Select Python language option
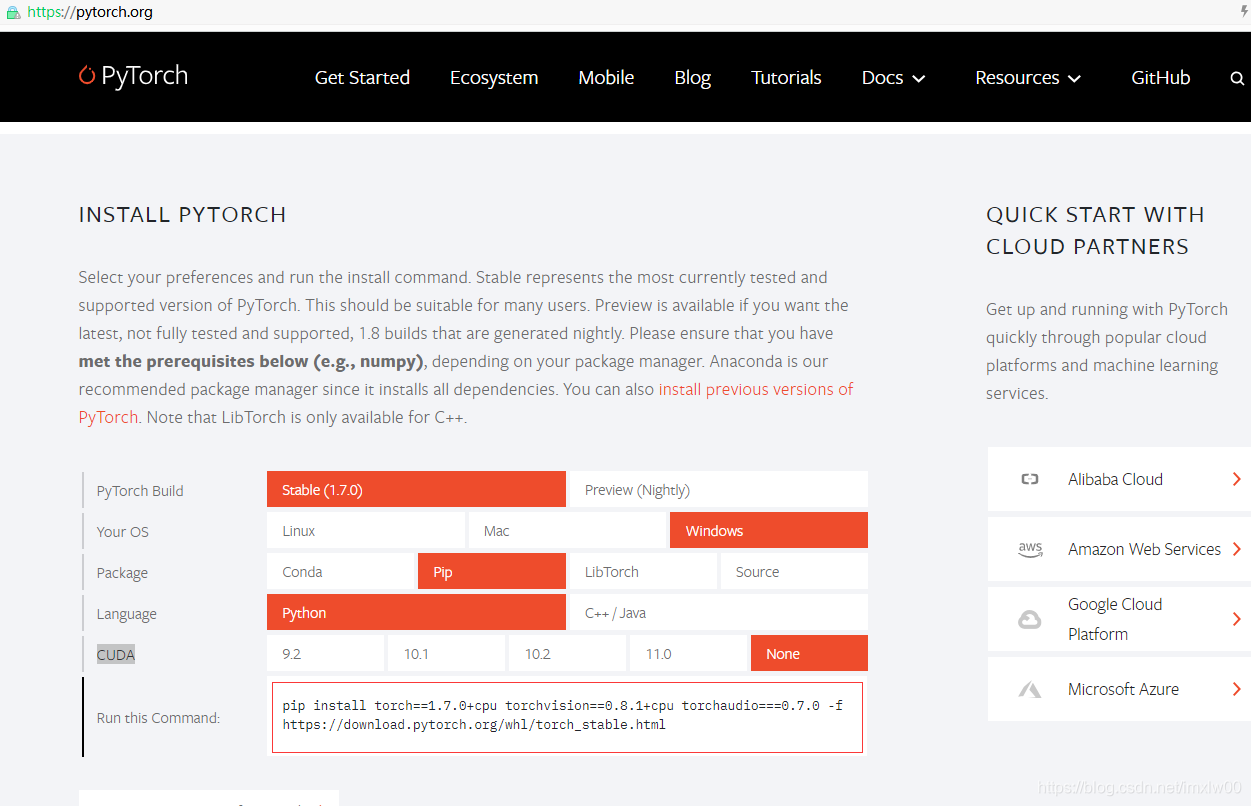The image size is (1251, 806). (416, 613)
